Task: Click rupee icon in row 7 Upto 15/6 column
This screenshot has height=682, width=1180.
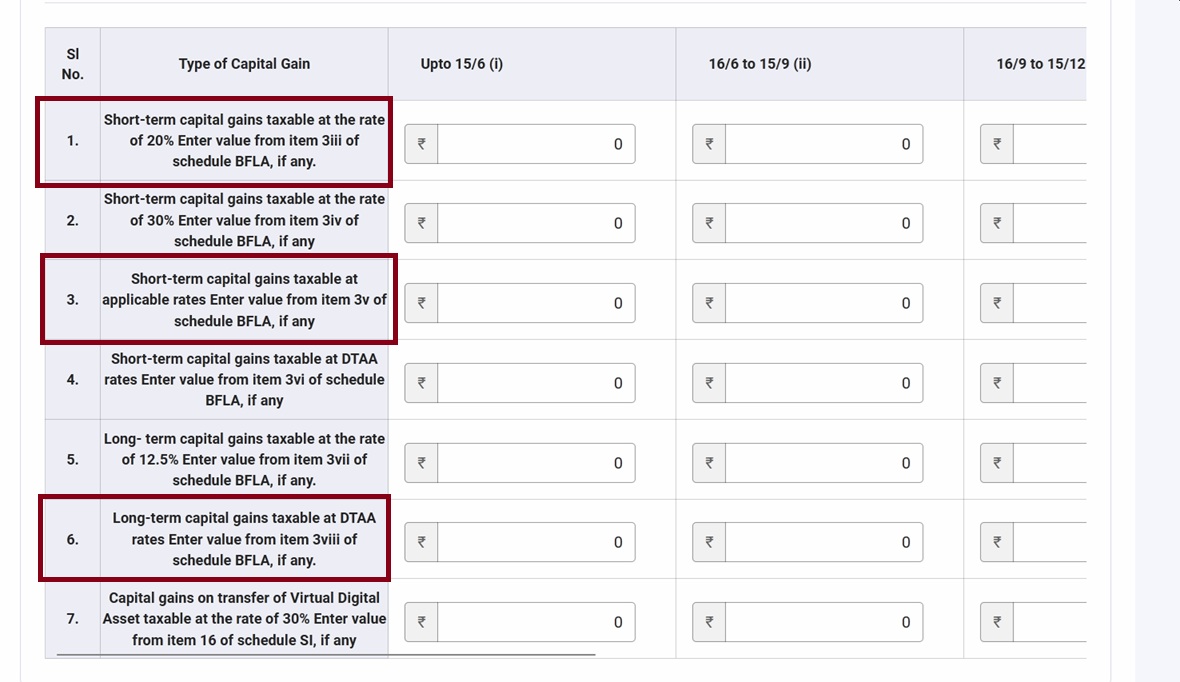Action: [421, 622]
